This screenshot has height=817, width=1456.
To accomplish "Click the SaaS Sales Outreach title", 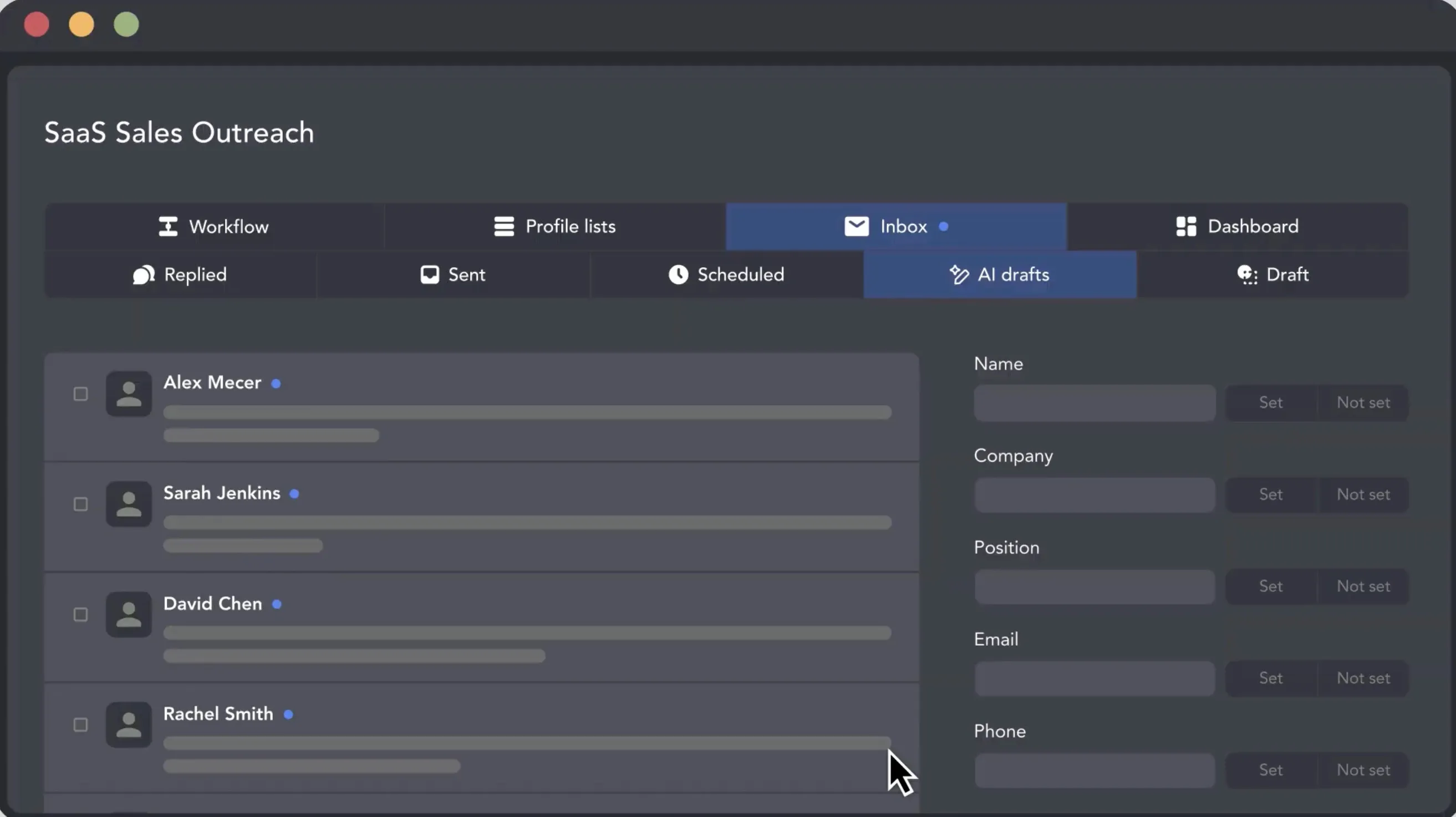I will [179, 133].
